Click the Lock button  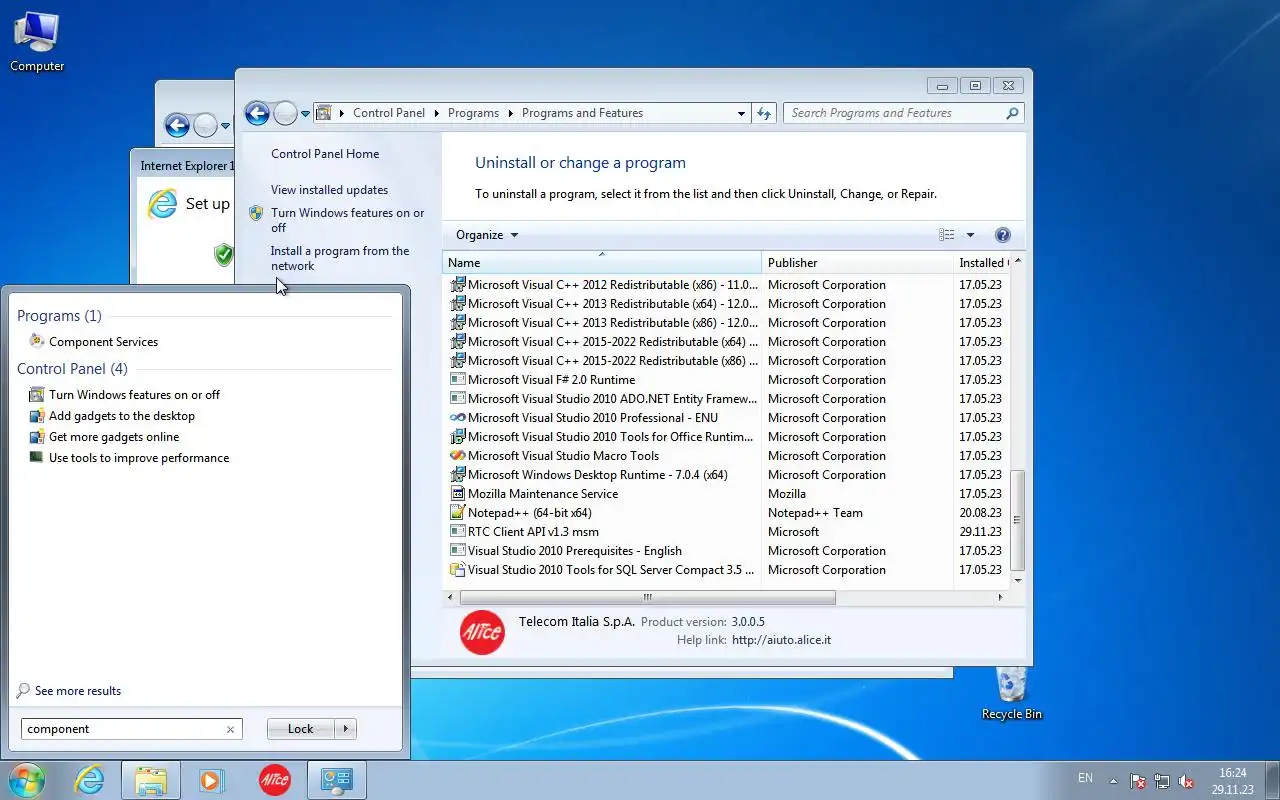click(301, 729)
